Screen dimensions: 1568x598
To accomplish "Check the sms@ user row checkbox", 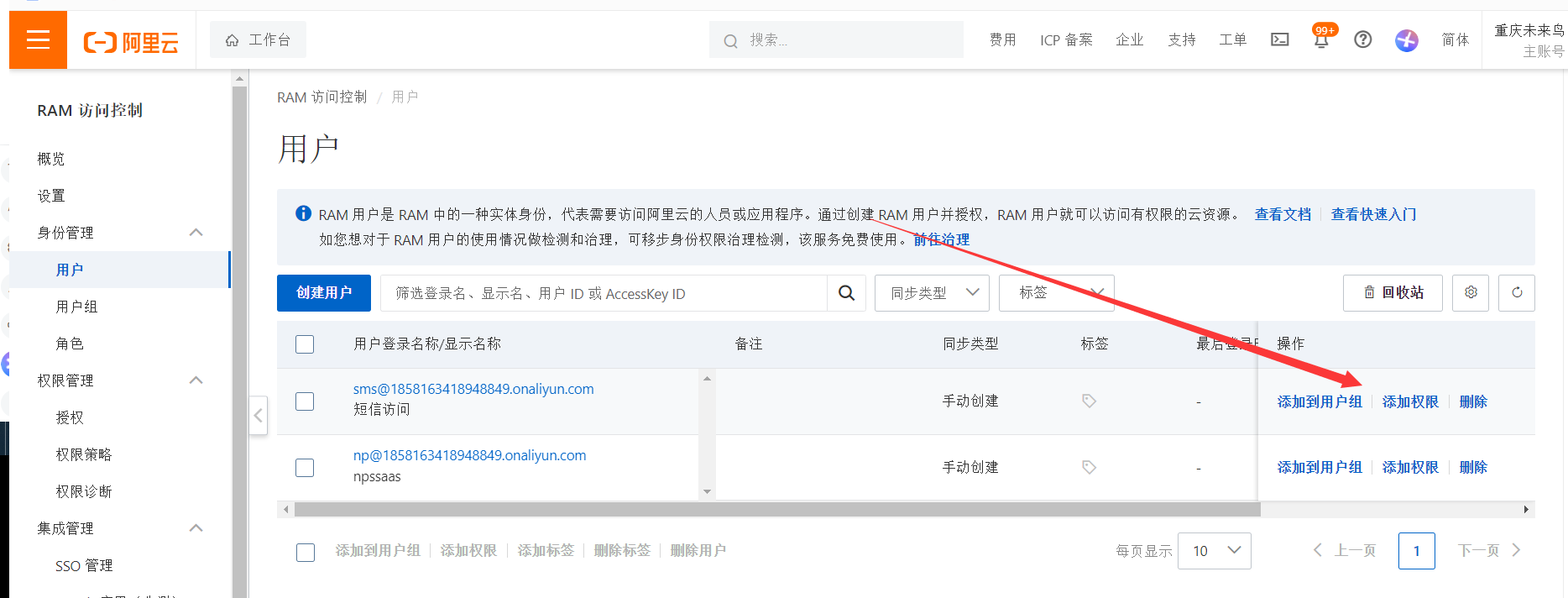I will [305, 401].
